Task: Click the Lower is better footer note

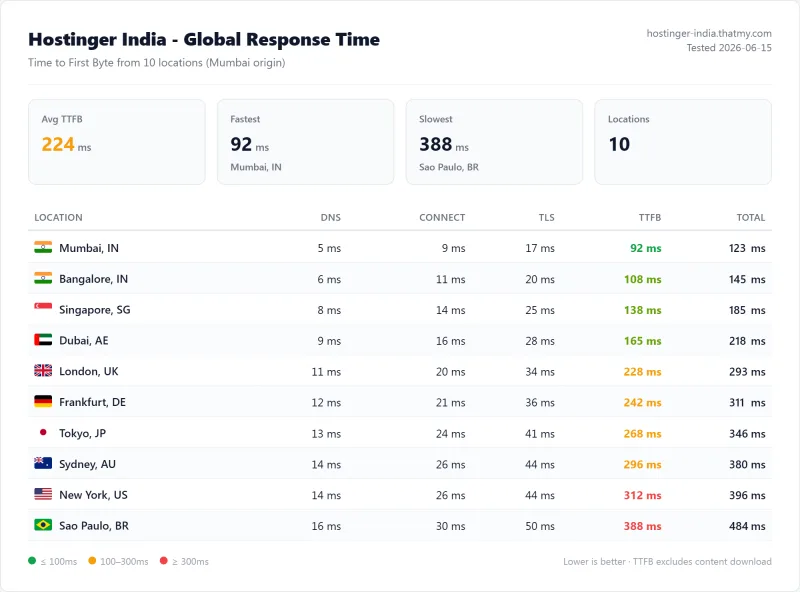Action: pos(667,561)
